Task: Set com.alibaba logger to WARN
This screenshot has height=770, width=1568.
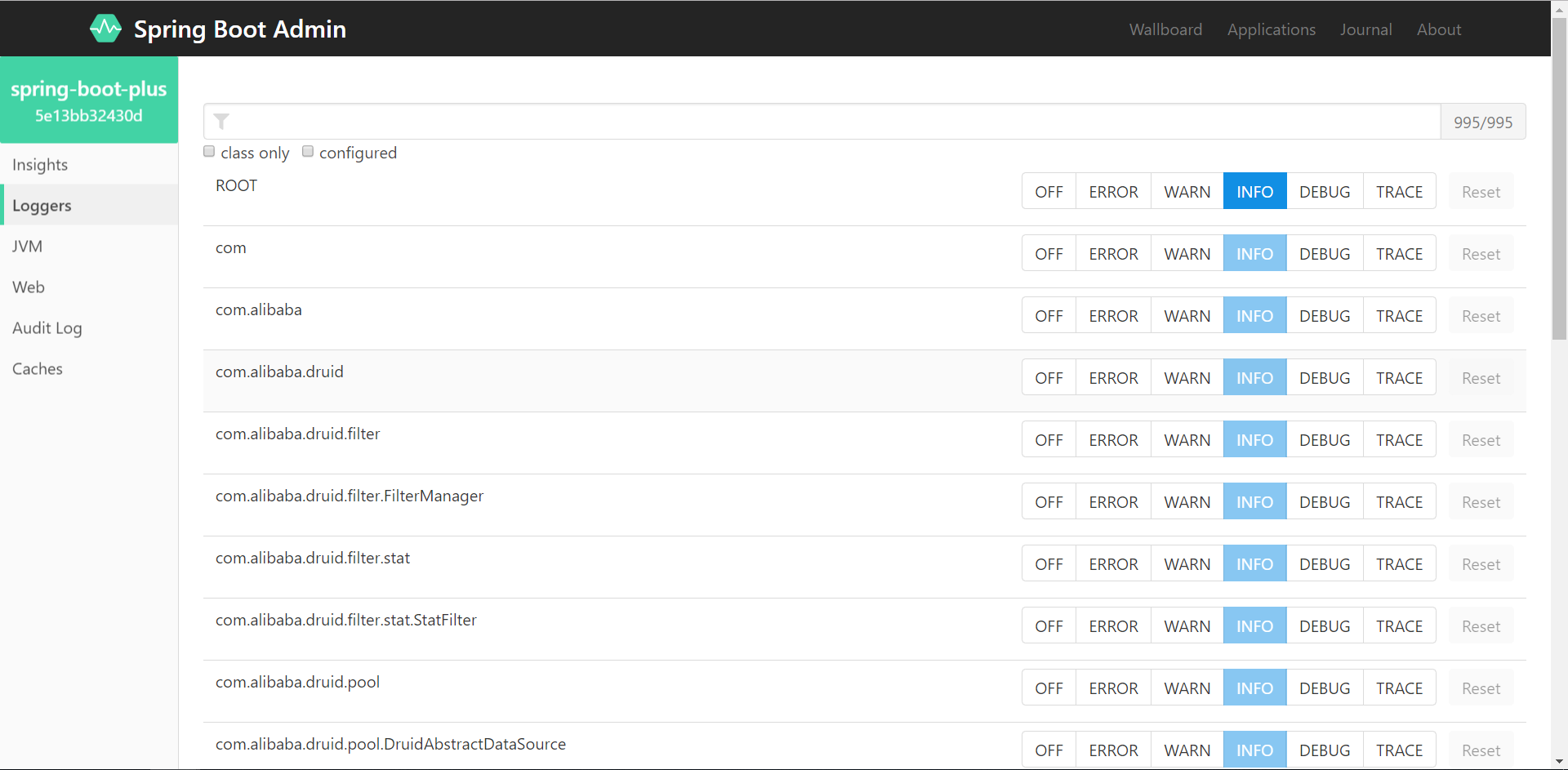Action: [x=1187, y=316]
